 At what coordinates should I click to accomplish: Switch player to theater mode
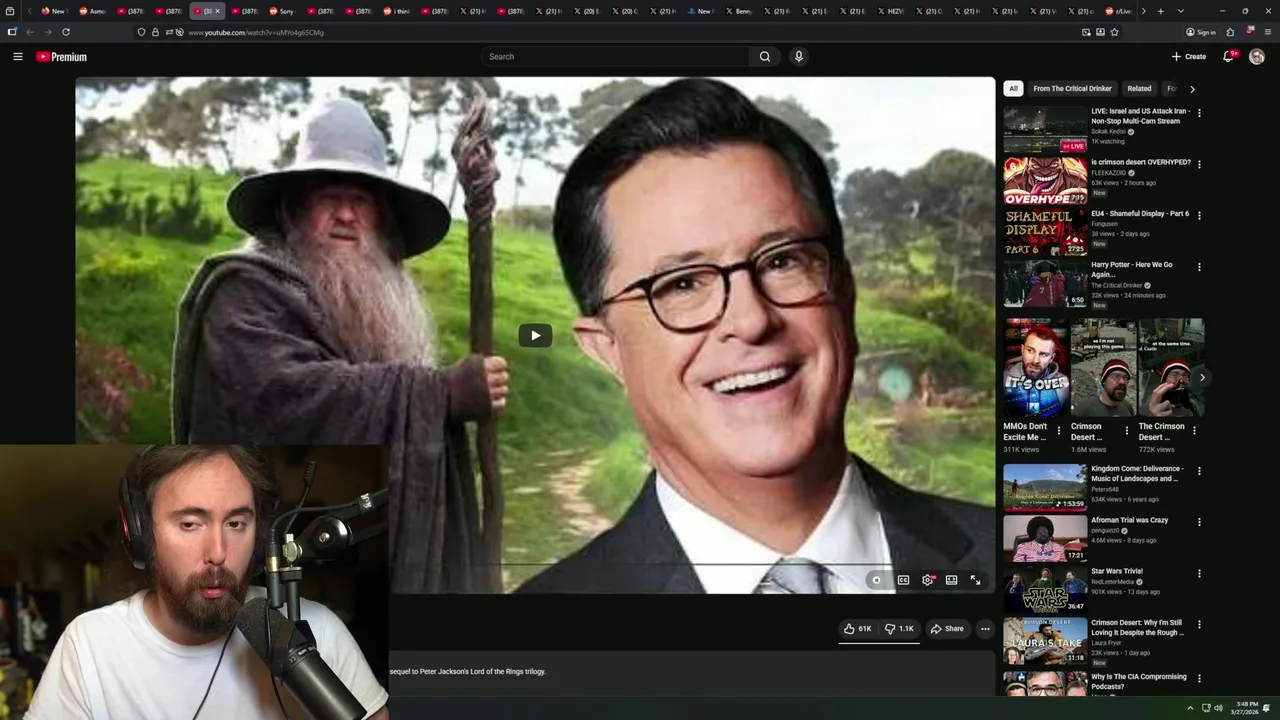(952, 580)
